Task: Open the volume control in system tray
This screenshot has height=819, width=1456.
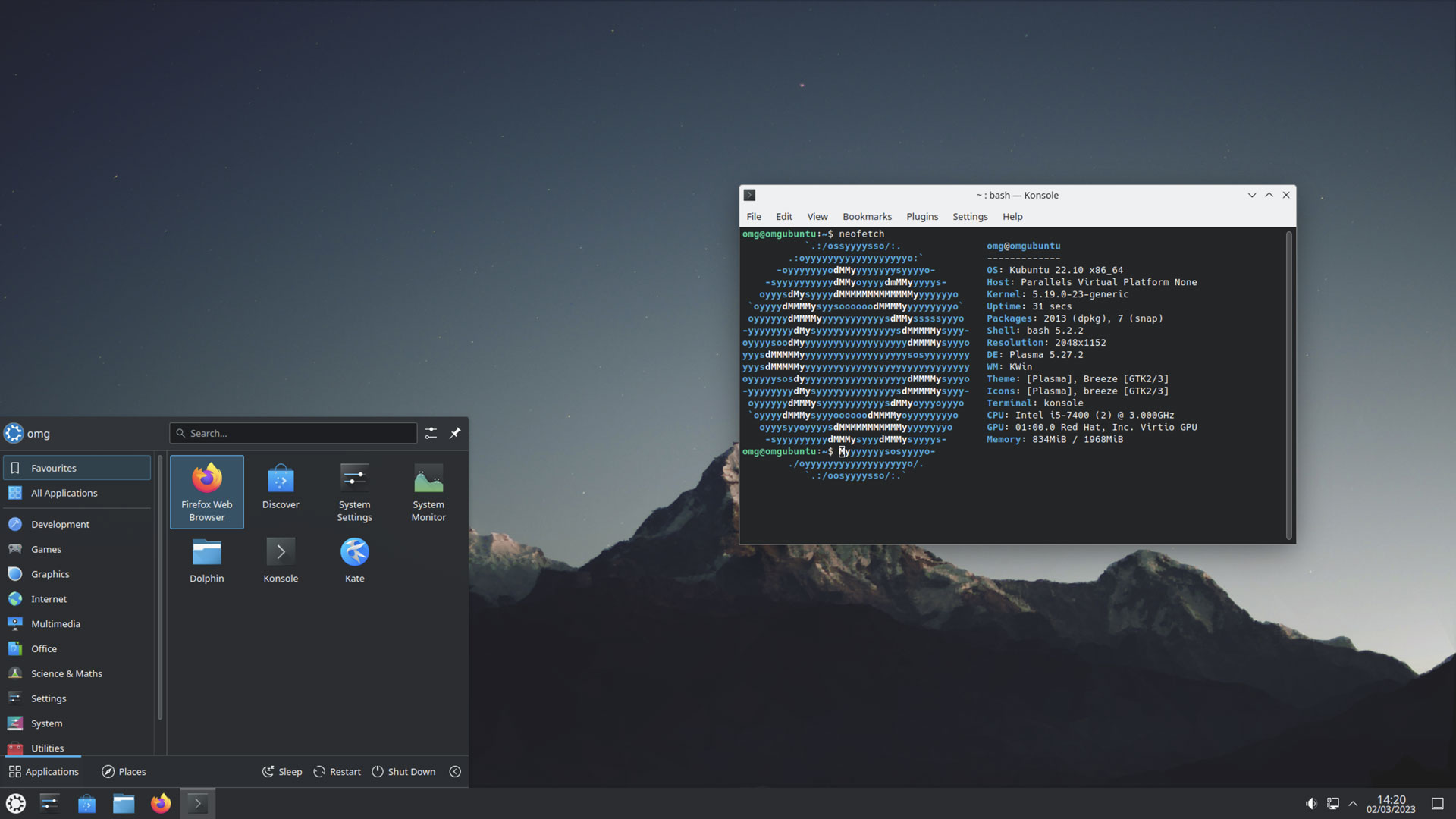Action: click(x=1311, y=804)
